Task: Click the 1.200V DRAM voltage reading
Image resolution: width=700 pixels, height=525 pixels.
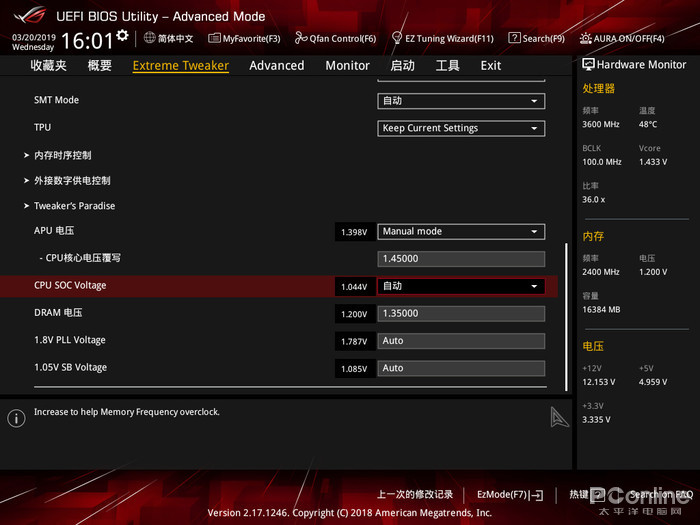Action: [354, 314]
